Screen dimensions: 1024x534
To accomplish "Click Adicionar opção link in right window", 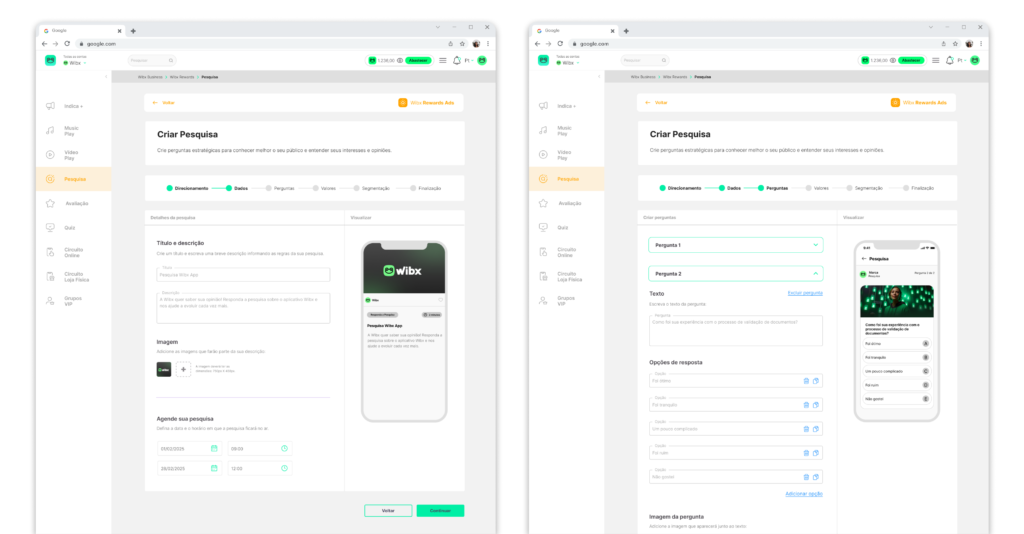I will coord(804,494).
